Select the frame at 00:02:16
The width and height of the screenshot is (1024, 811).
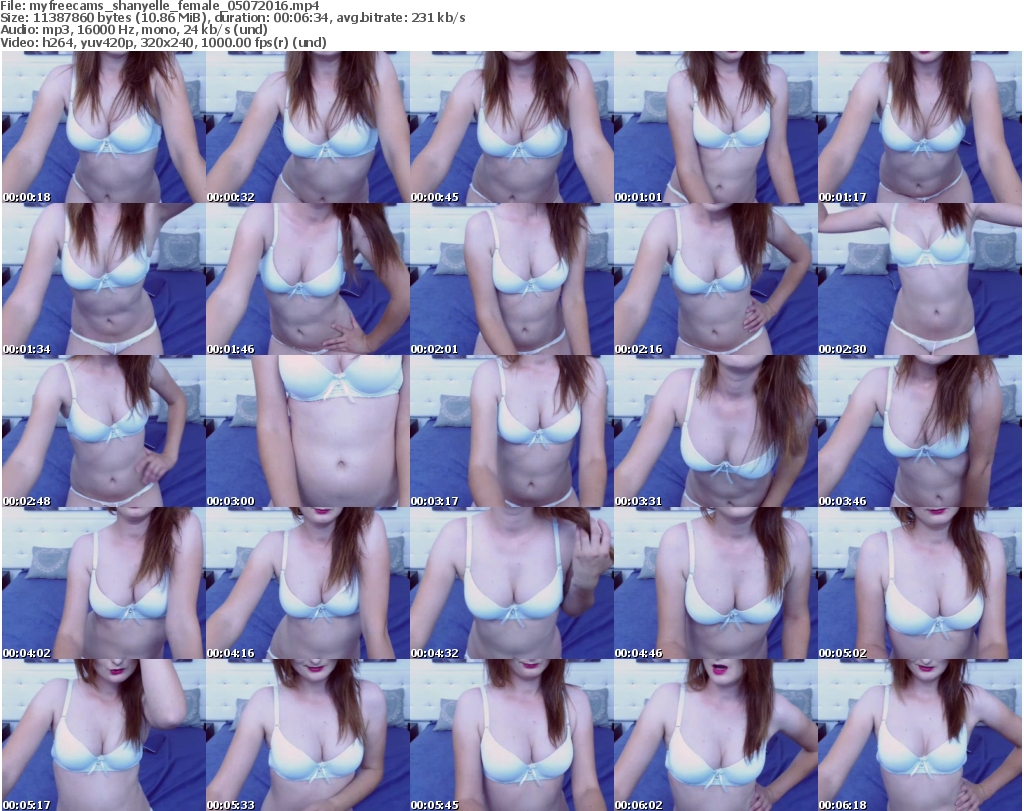tap(716, 279)
